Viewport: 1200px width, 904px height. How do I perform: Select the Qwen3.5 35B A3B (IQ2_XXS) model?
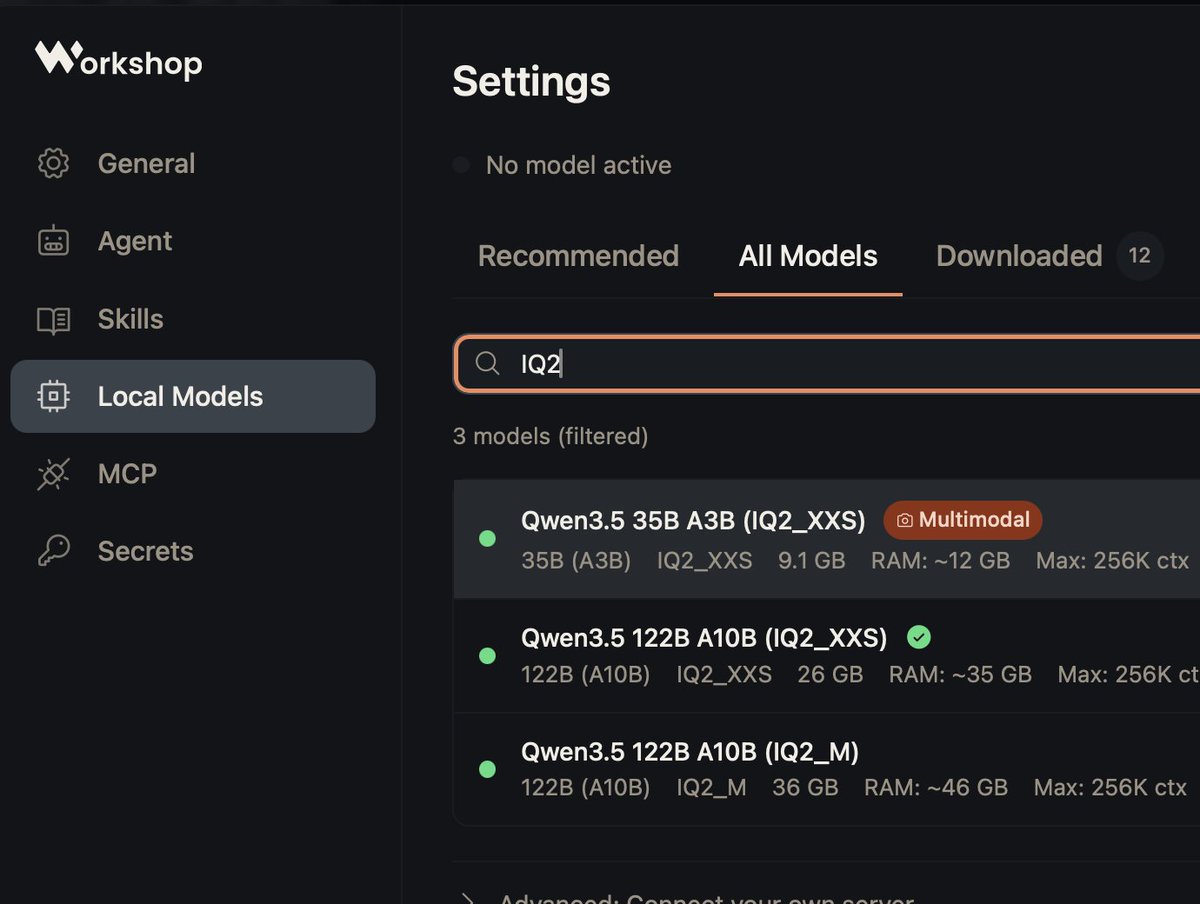coord(826,539)
